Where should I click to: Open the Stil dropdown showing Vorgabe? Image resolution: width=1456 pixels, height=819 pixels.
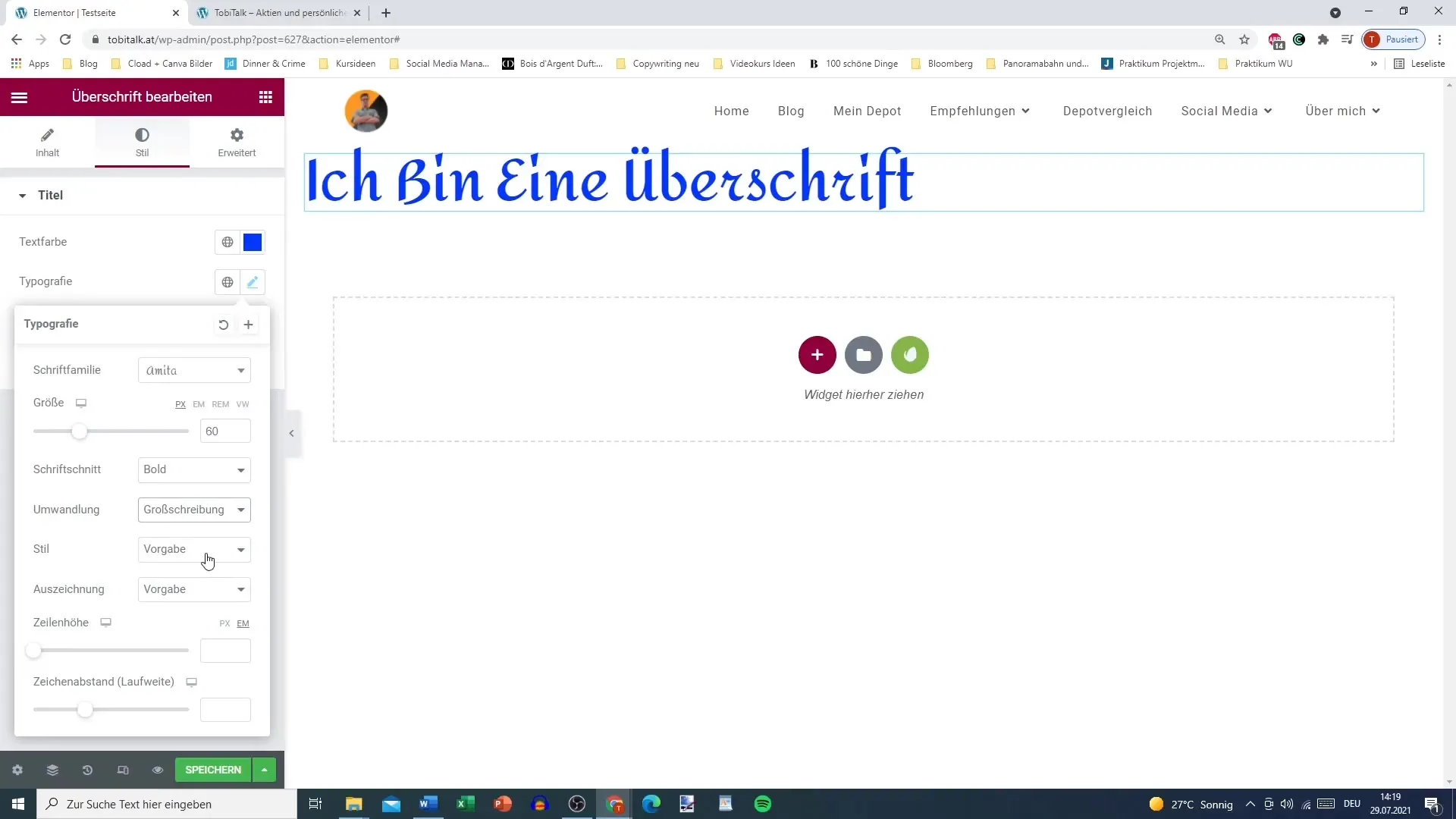194,550
